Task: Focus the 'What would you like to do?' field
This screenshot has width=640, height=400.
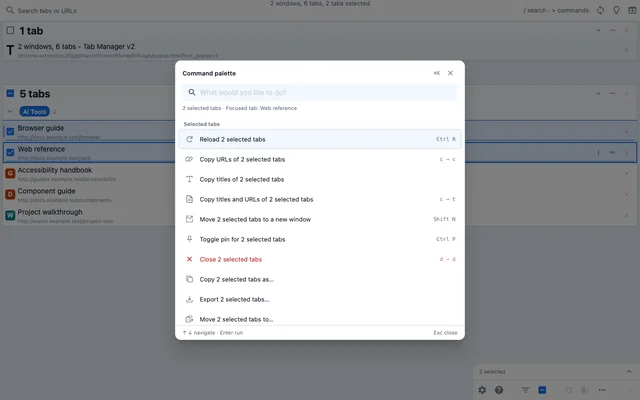Action: click(320, 92)
